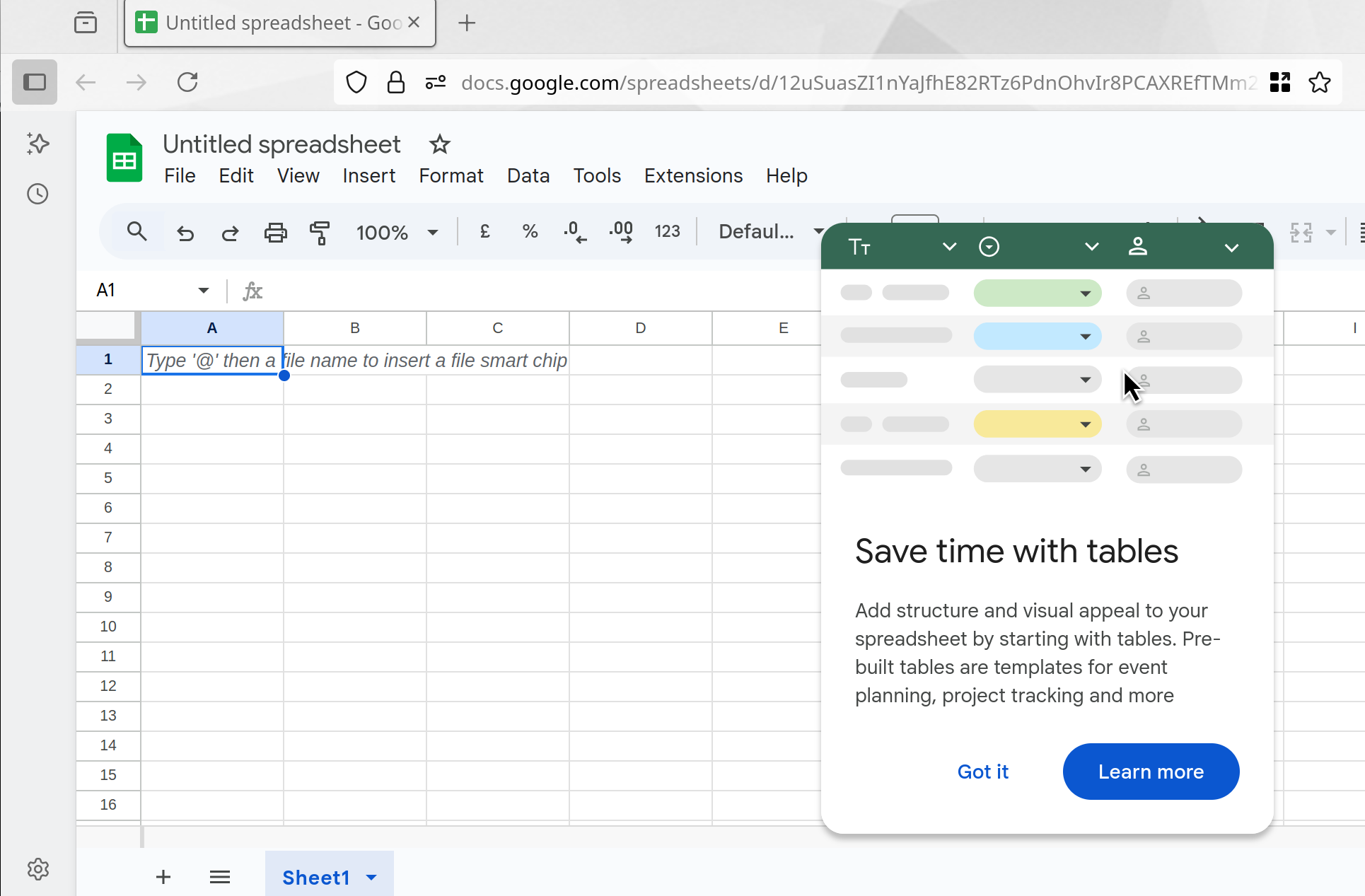Screen dimensions: 1365x896
Task: Open sidebar settings gear
Action: coord(37,869)
